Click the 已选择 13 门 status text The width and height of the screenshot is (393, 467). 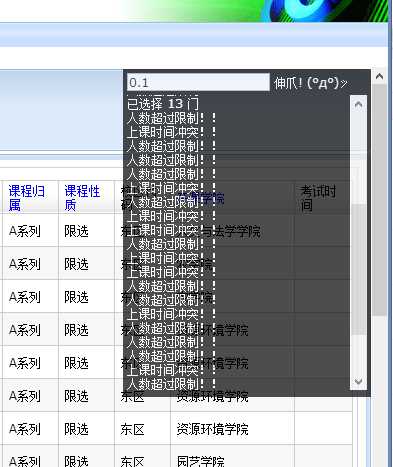click(163, 104)
